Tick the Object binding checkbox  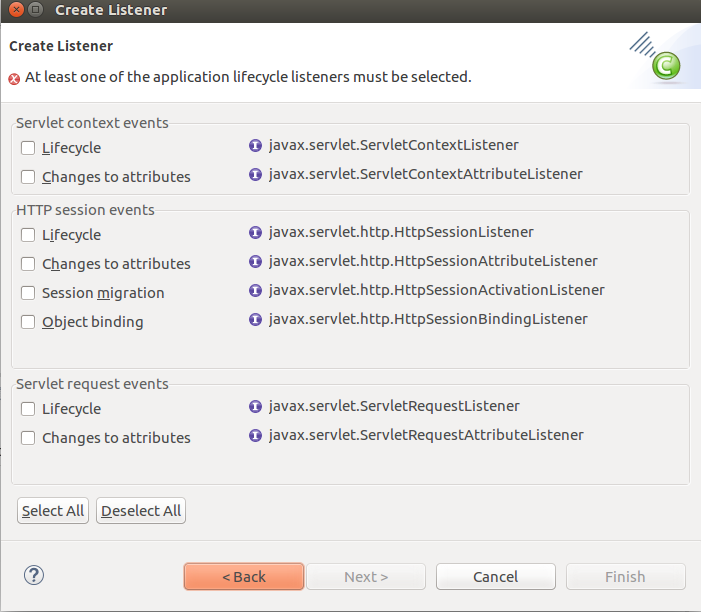(28, 322)
